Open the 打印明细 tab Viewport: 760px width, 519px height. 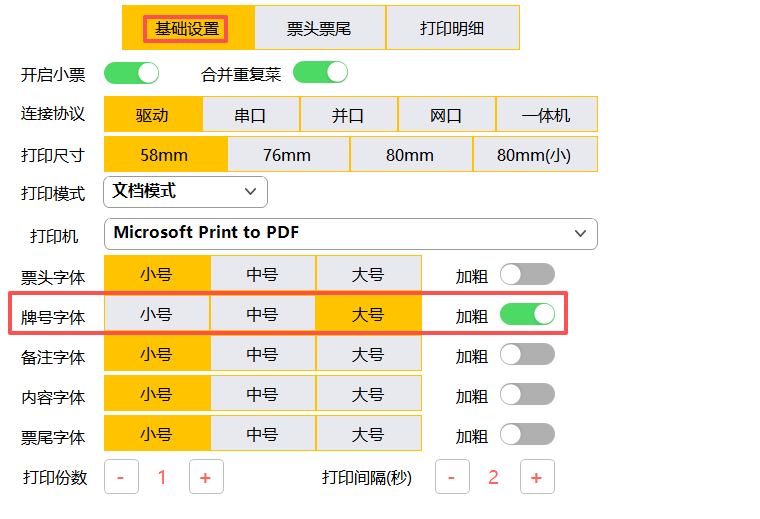click(452, 28)
